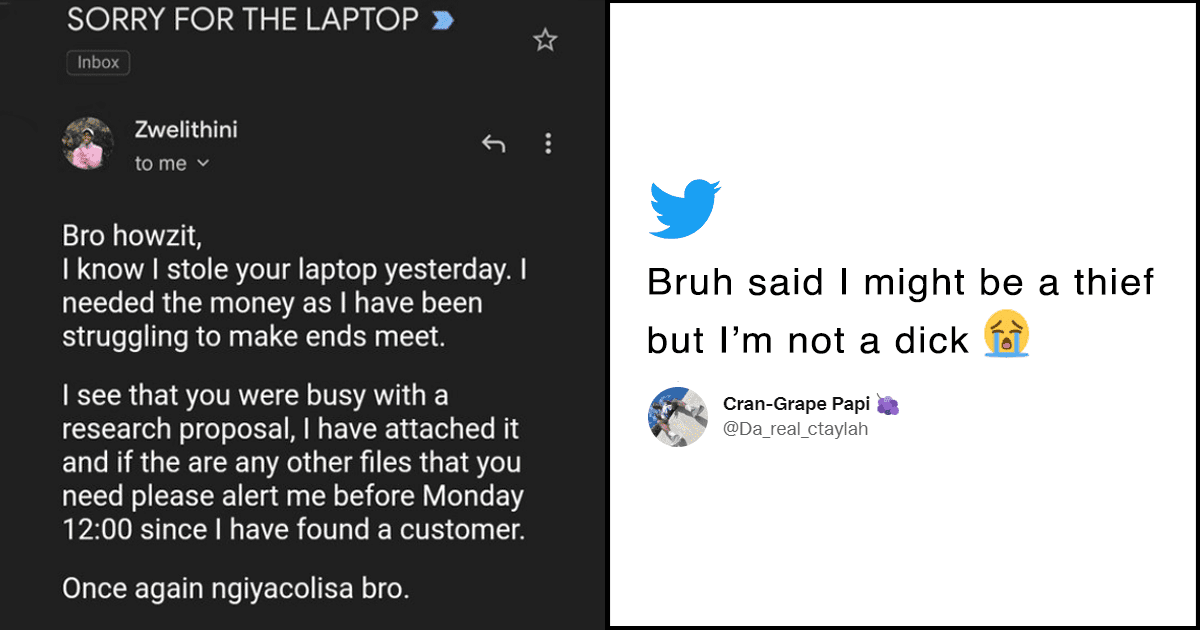The height and width of the screenshot is (630, 1200).
Task: Open the reply arrow icon
Action: coord(493,143)
